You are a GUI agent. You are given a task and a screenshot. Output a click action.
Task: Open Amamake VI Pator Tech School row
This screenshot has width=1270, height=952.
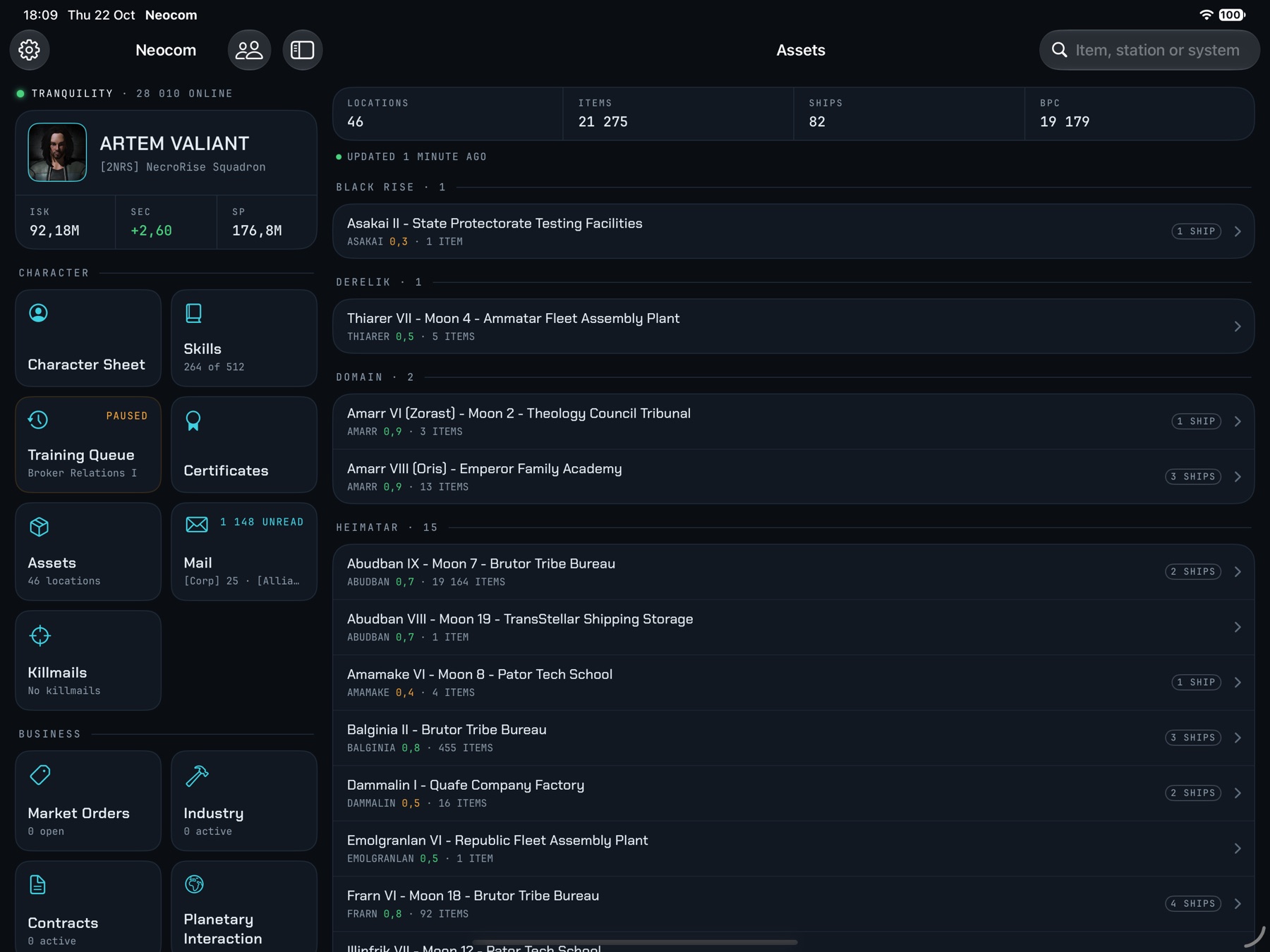pos(794,683)
